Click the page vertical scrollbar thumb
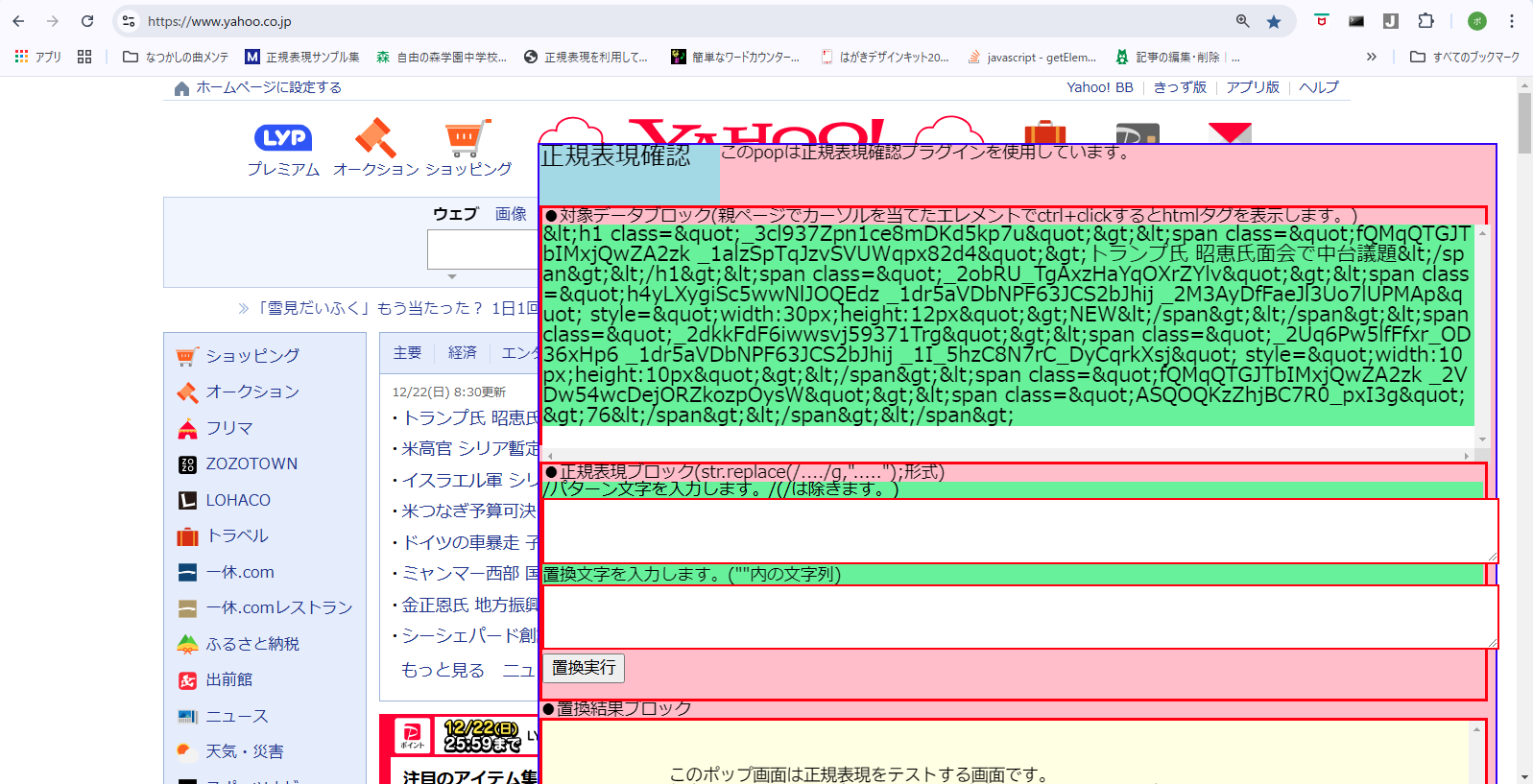 pos(1524,125)
